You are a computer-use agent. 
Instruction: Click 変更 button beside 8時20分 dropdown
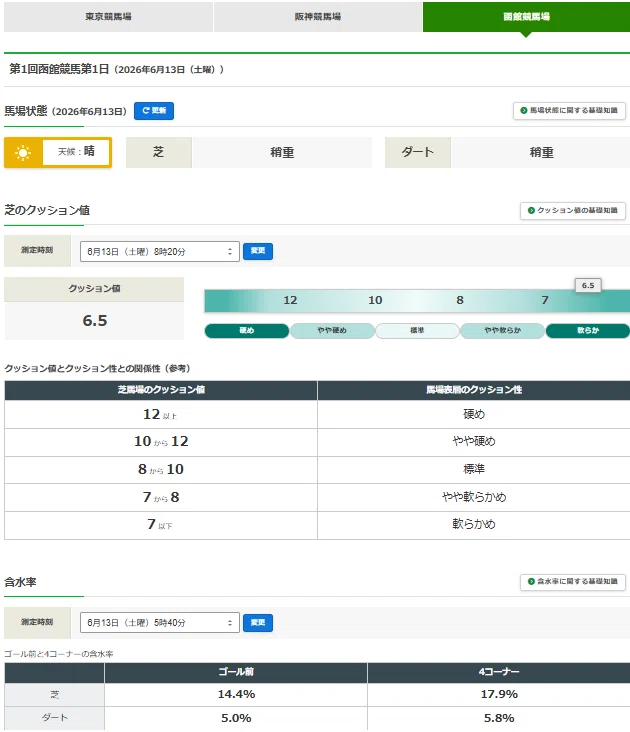click(258, 251)
